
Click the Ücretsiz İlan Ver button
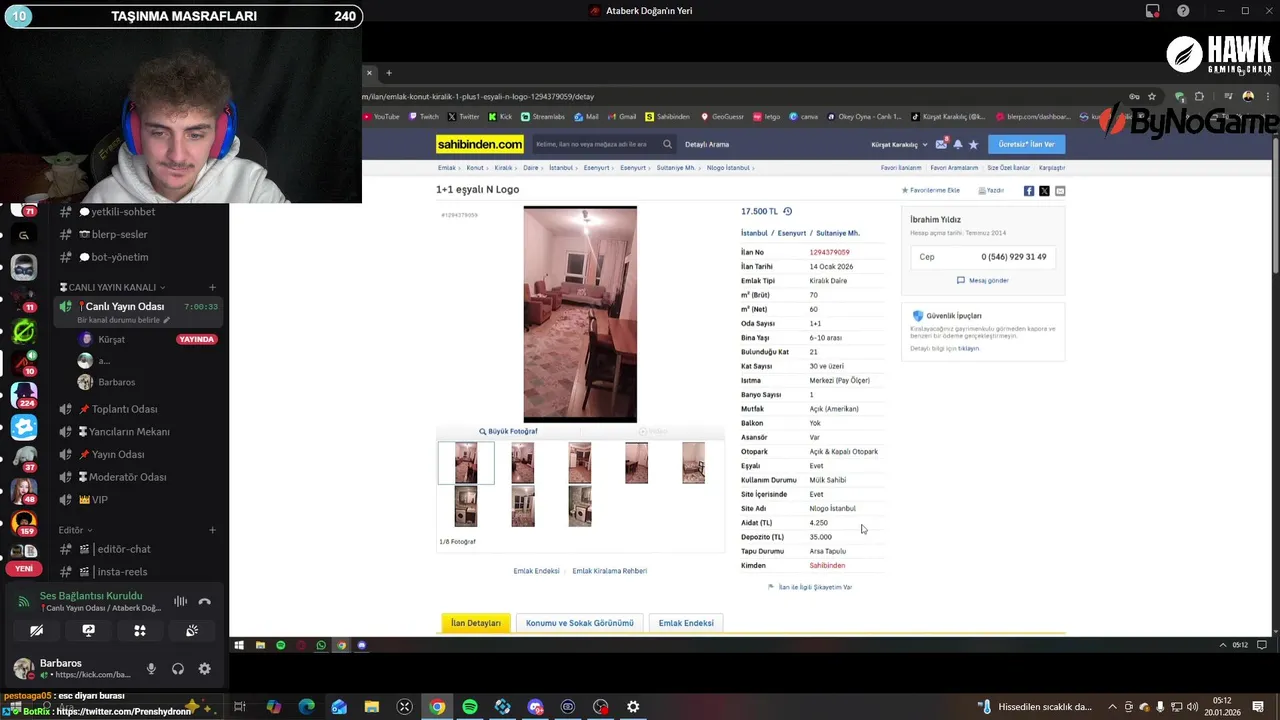(1026, 144)
